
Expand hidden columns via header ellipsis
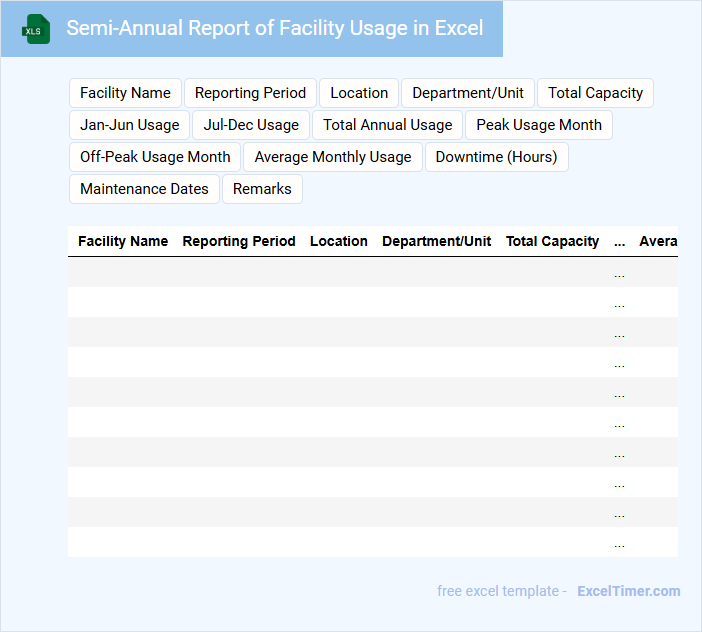pyautogui.click(x=619, y=242)
